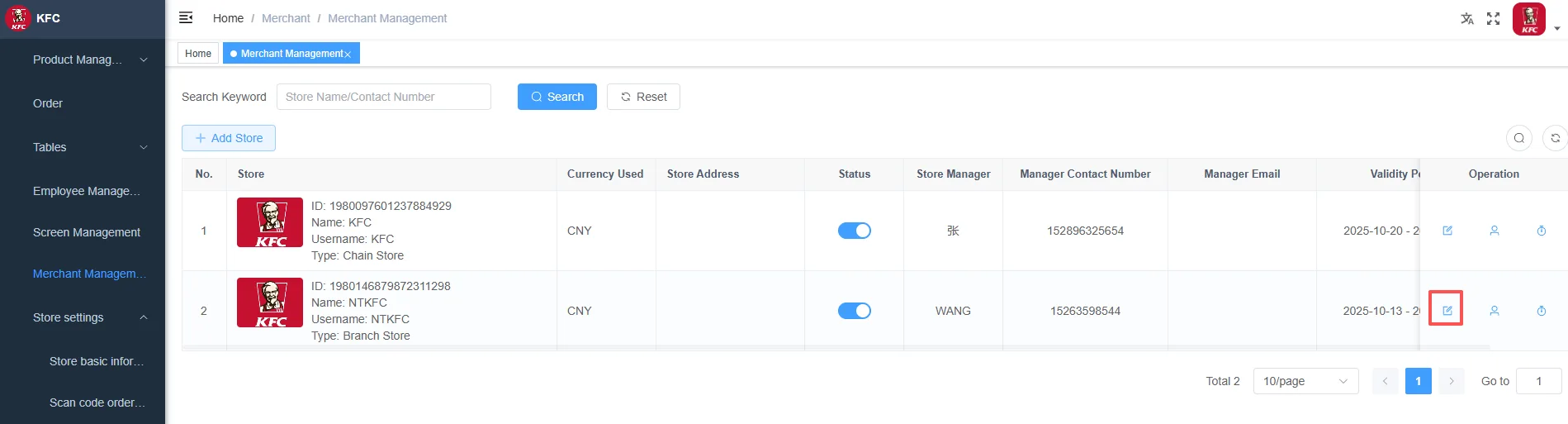This screenshot has height=424, width=1568.
Task: Click phone number 15263598544
Action: pyautogui.click(x=1085, y=311)
